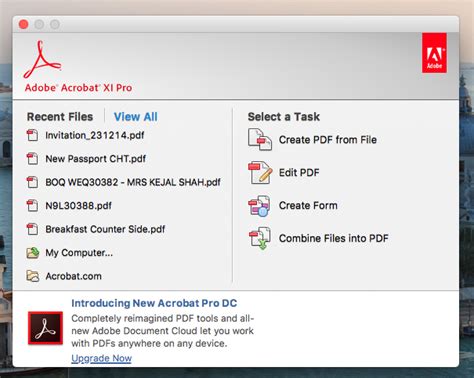Click the Acrobat.com folder icon
The height and width of the screenshot is (378, 474).
(x=33, y=276)
